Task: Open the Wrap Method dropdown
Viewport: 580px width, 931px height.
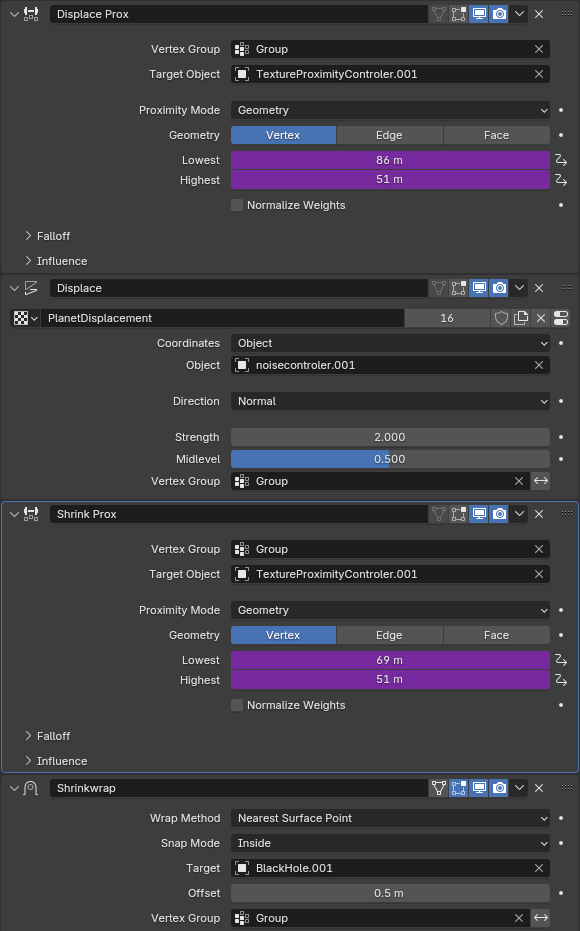Action: point(390,818)
